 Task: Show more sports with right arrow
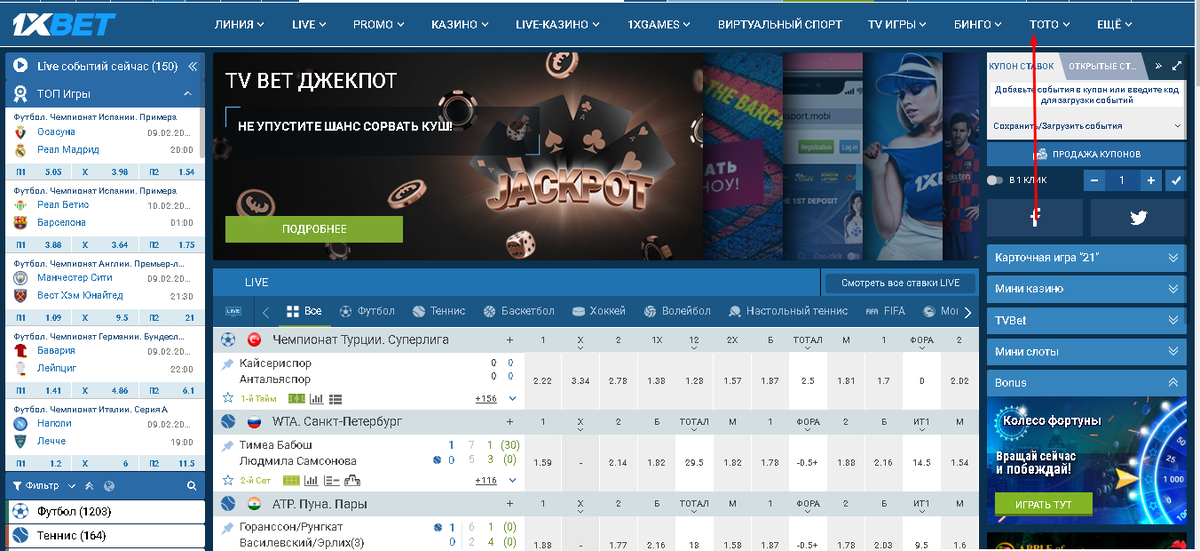pyautogui.click(x=967, y=312)
